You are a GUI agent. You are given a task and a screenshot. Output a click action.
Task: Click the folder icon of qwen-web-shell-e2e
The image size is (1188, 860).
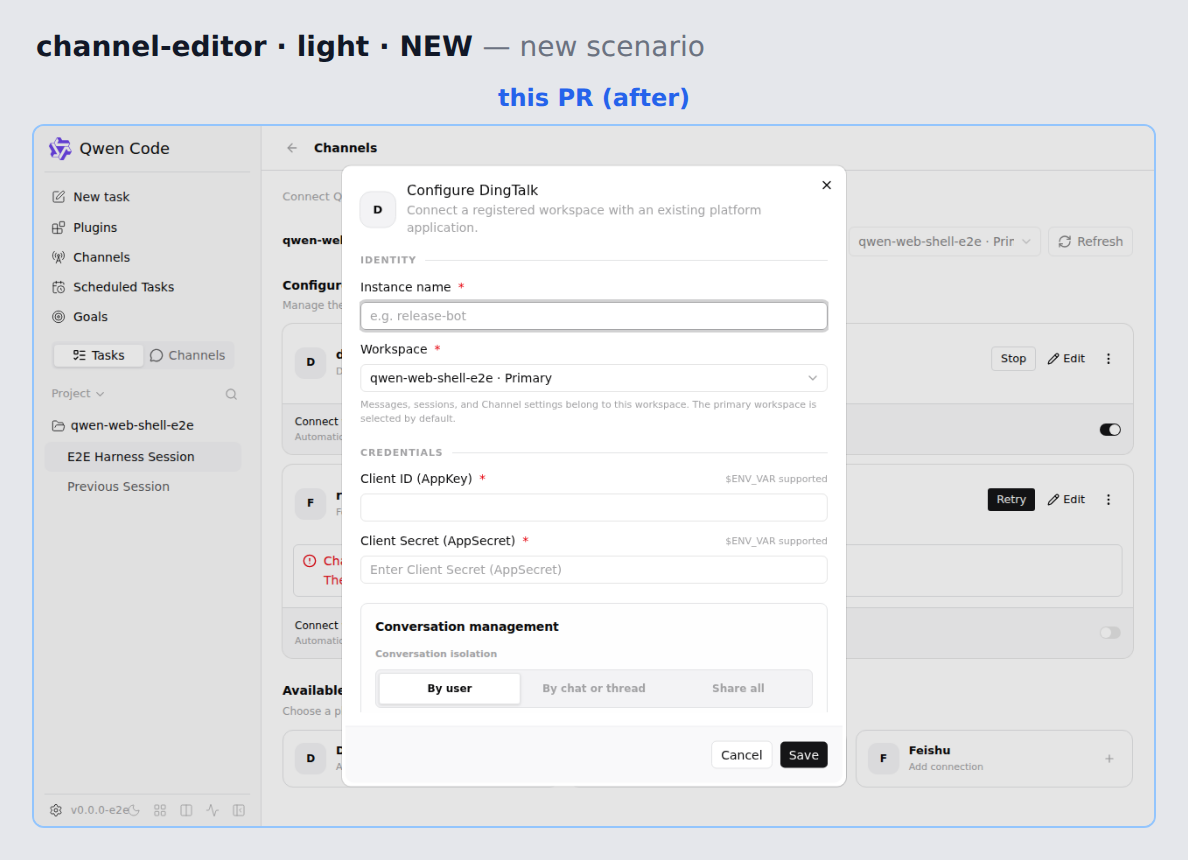point(58,426)
